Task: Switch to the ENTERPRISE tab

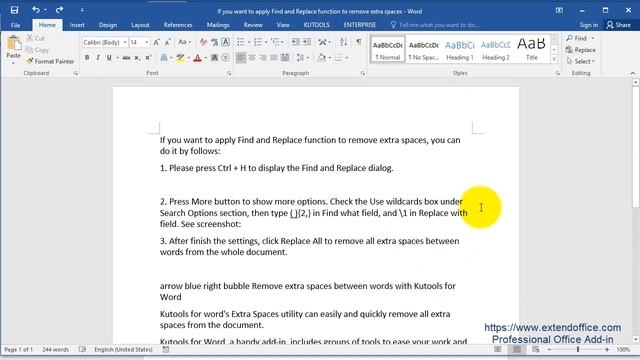Action: 360,25
